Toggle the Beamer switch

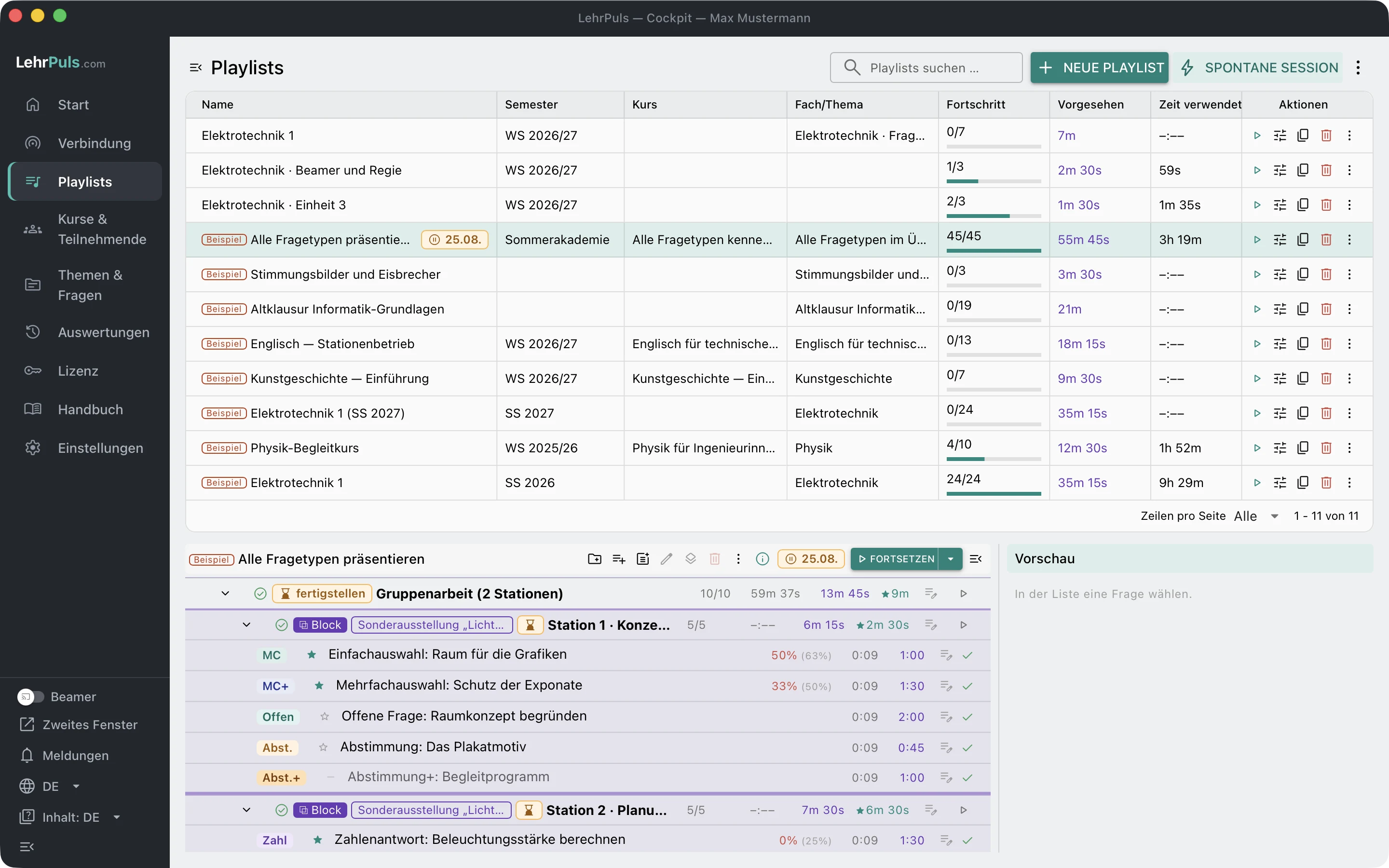(30, 696)
